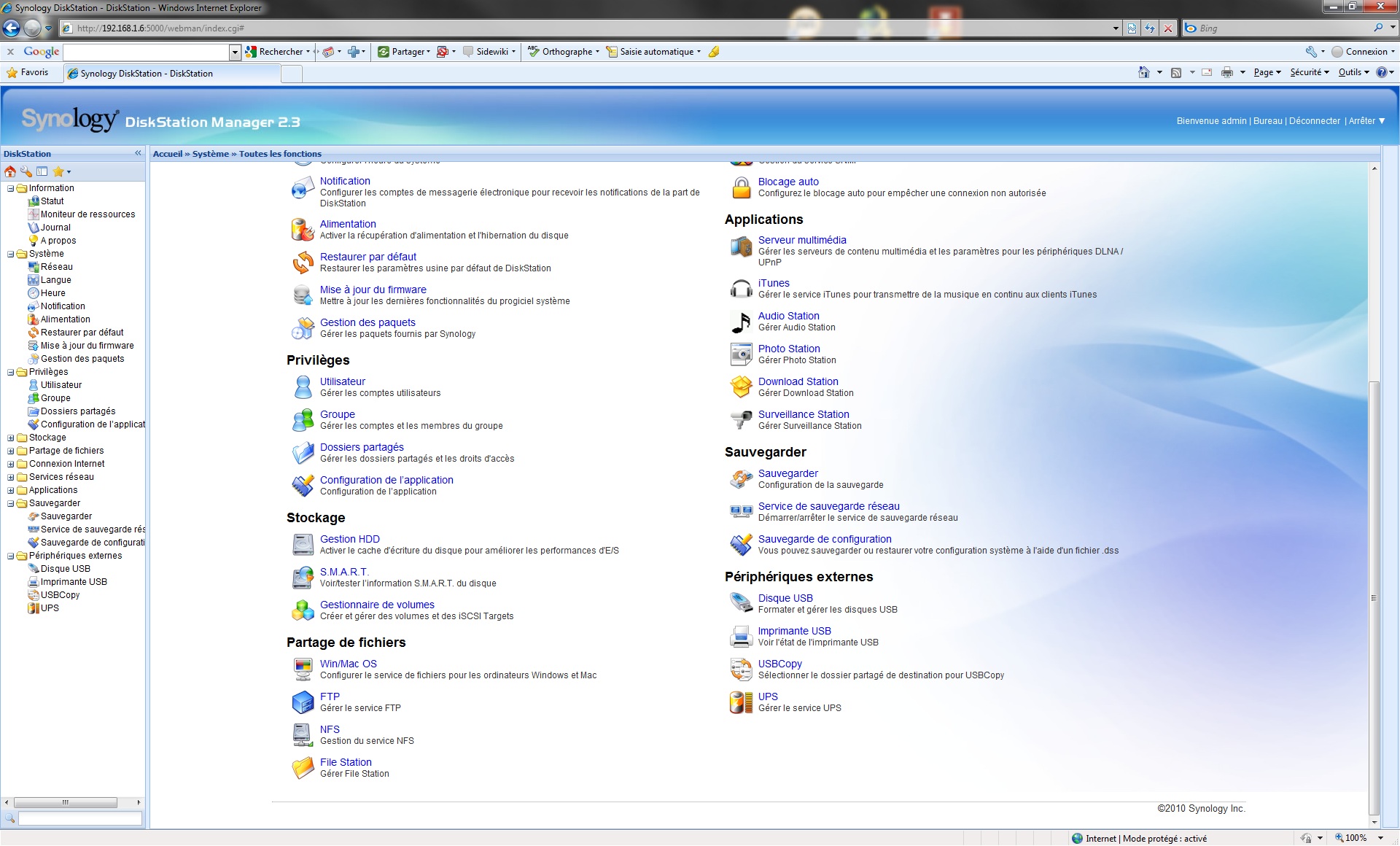Click the sidebar horizontal scrollbar
This screenshot has height=846, width=1400.
point(65,802)
